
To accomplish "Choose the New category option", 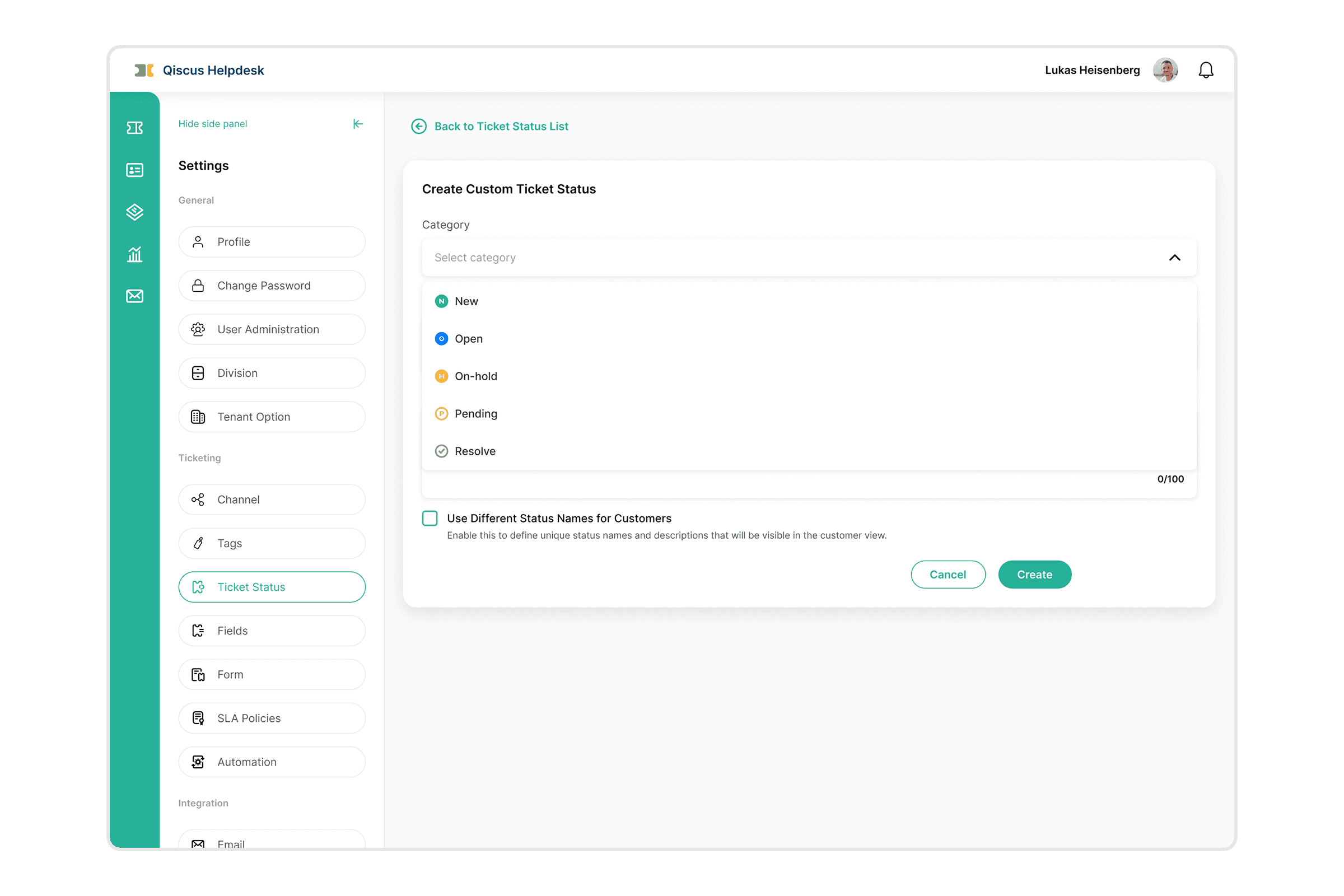I will point(466,301).
